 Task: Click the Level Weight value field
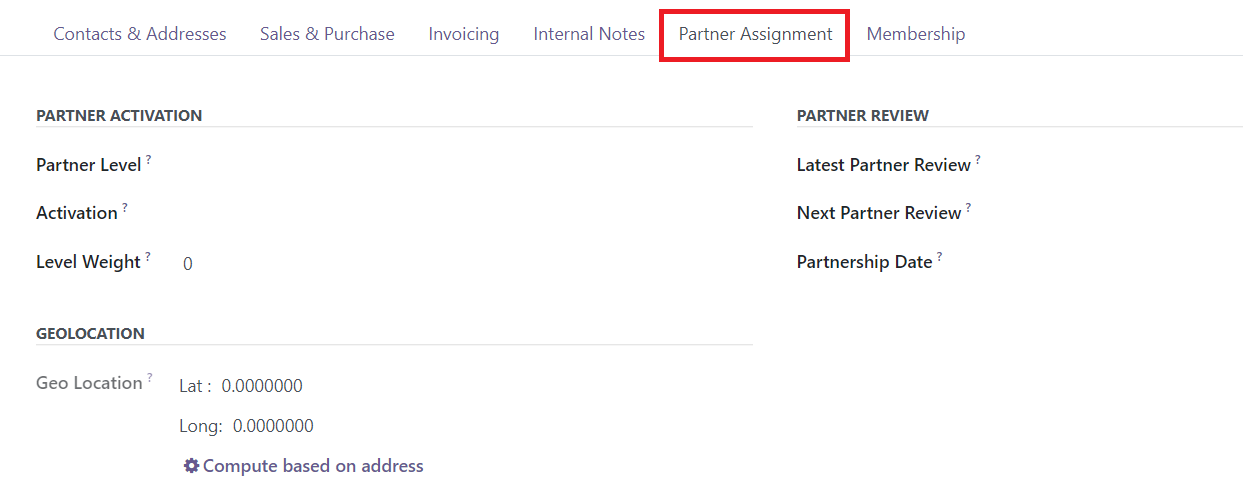pos(188,264)
